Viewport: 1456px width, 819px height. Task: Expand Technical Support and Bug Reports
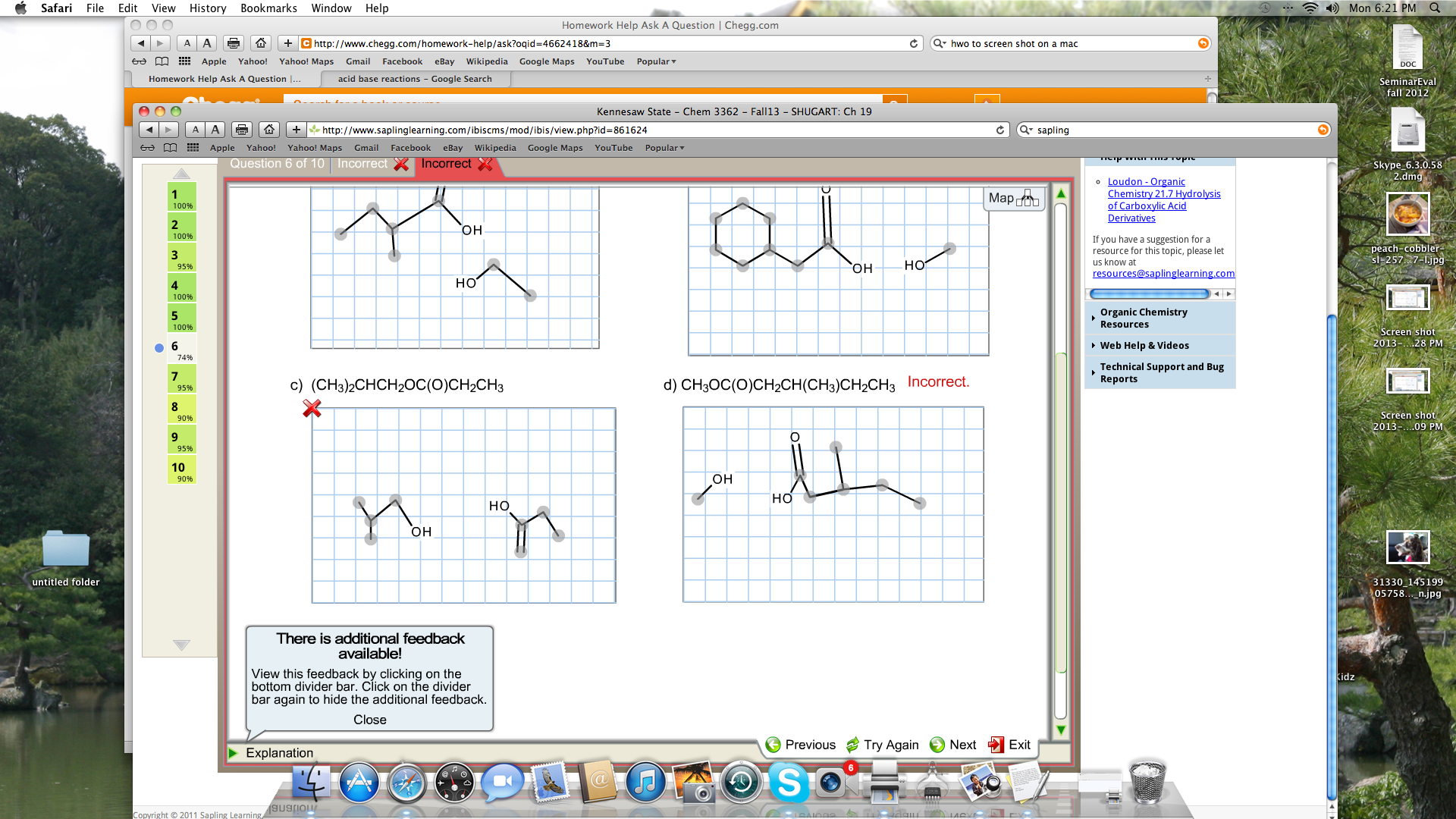[1159, 372]
